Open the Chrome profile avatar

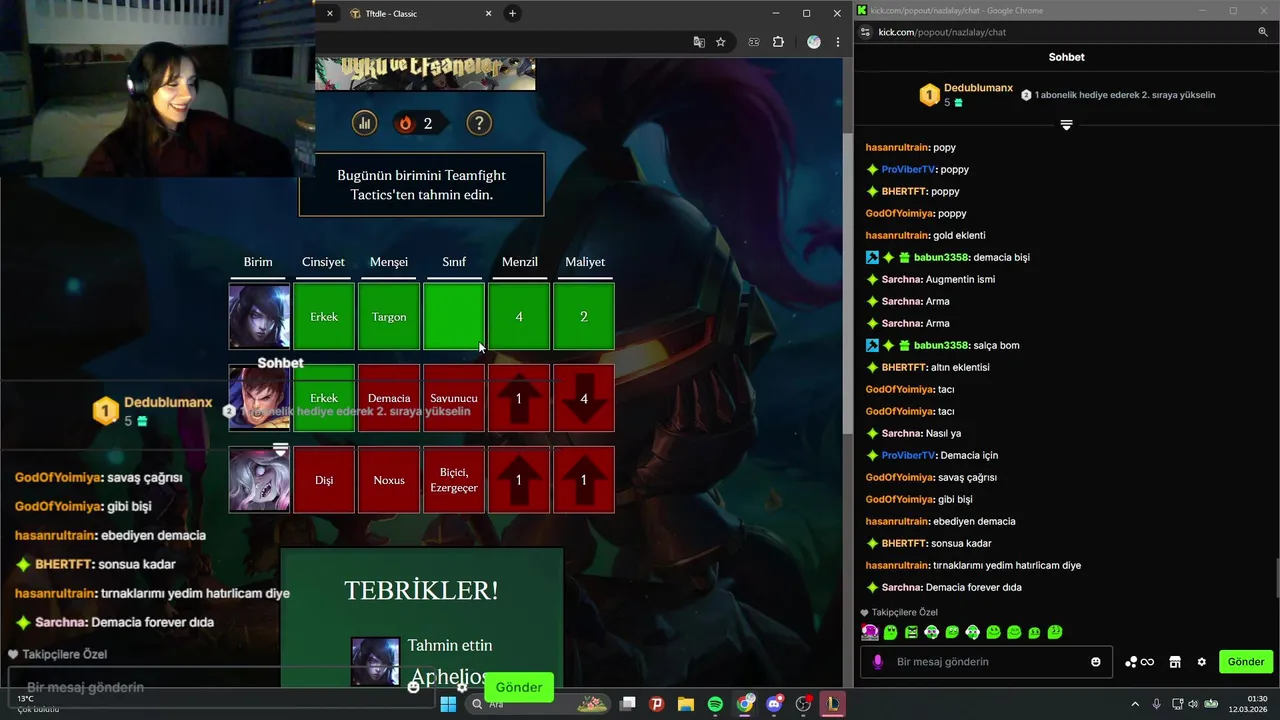(x=814, y=42)
